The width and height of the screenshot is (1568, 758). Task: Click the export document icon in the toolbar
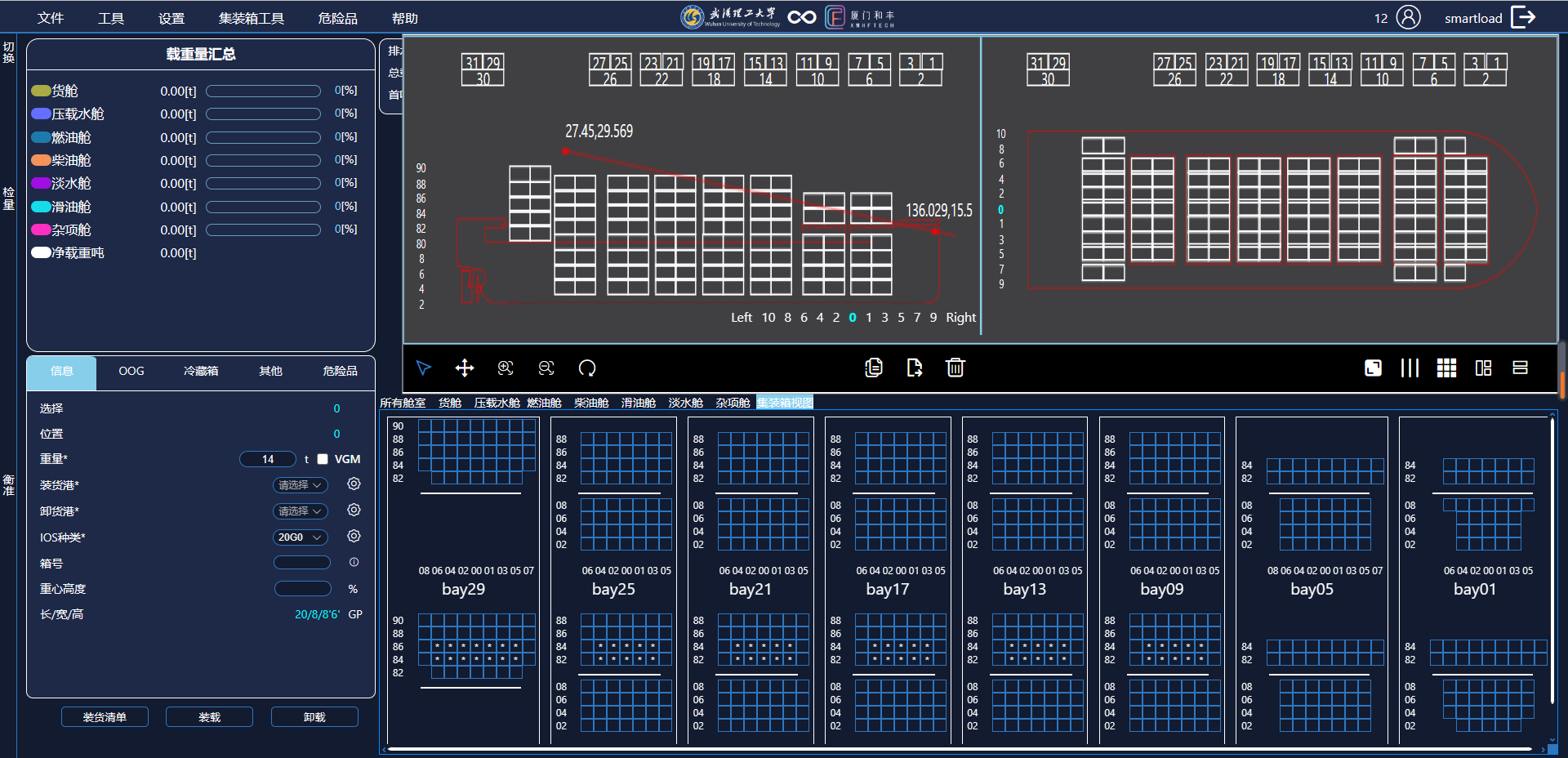pos(915,368)
